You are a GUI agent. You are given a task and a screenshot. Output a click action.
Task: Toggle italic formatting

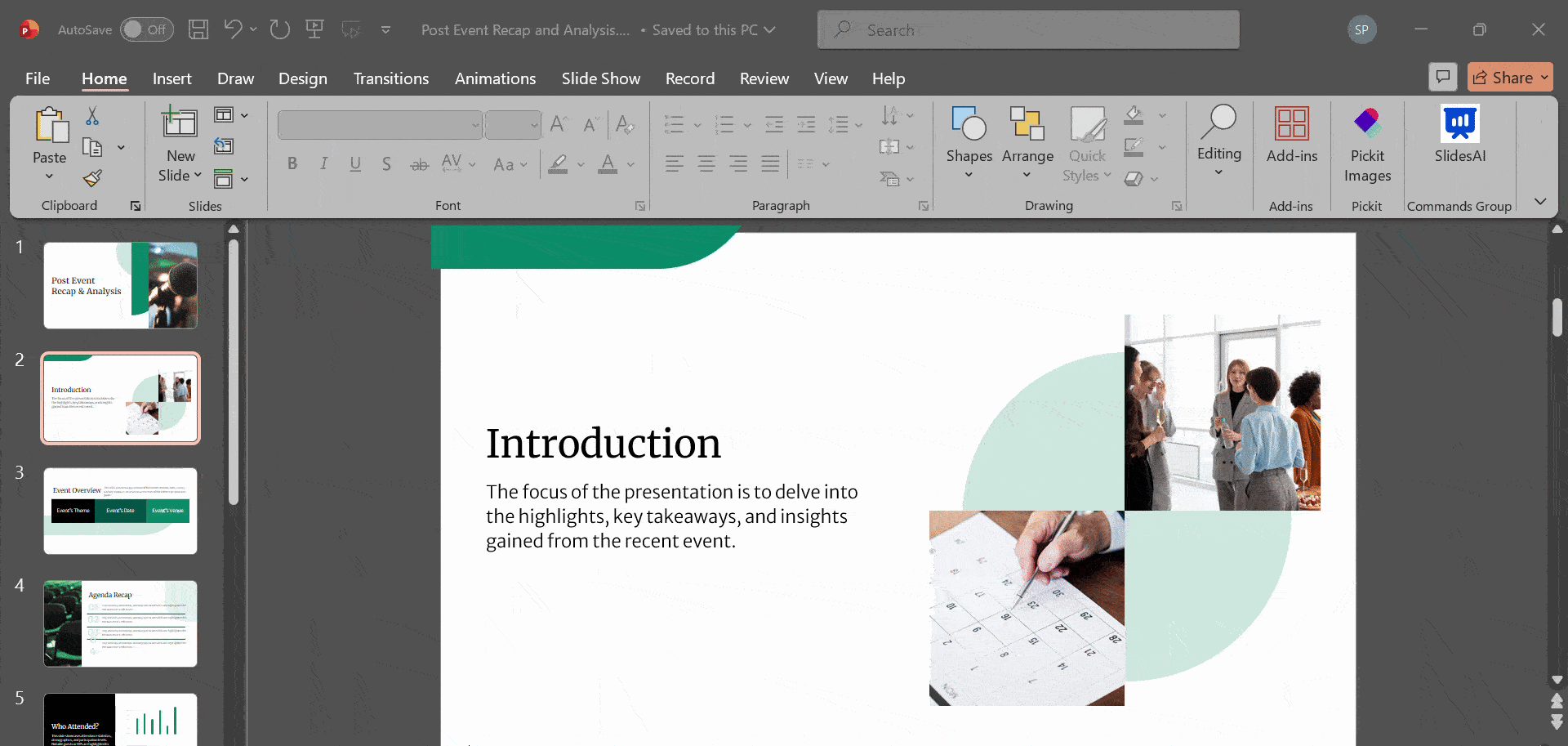coord(323,163)
